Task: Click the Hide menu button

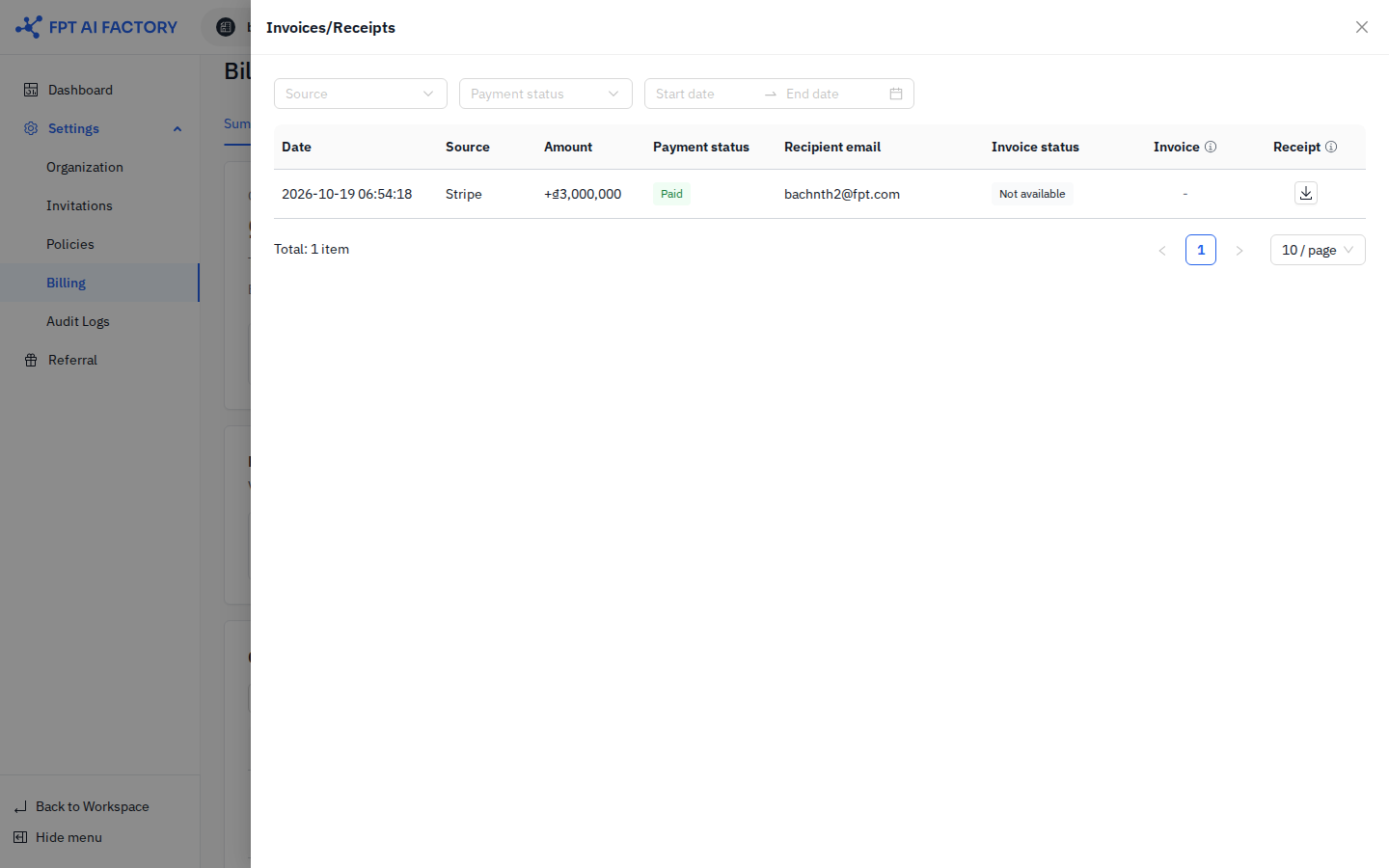Action: [68, 837]
